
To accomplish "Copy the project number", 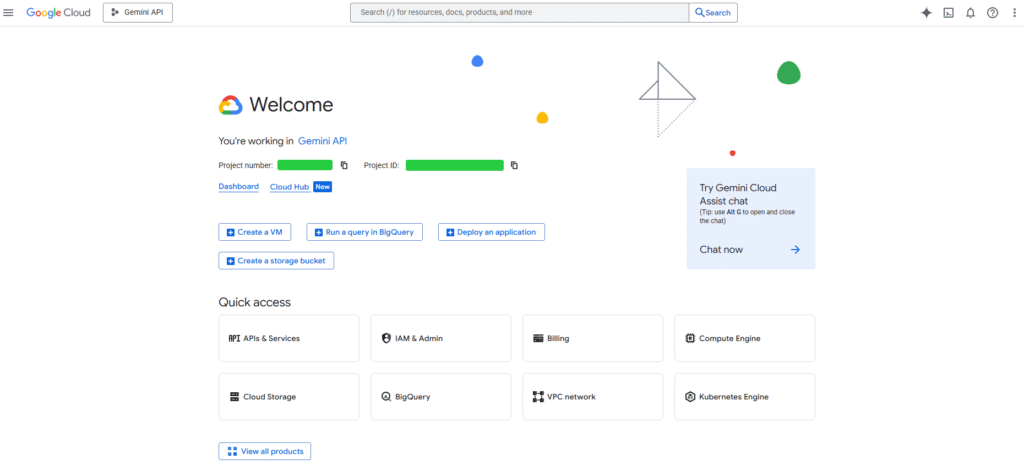I will pos(344,165).
